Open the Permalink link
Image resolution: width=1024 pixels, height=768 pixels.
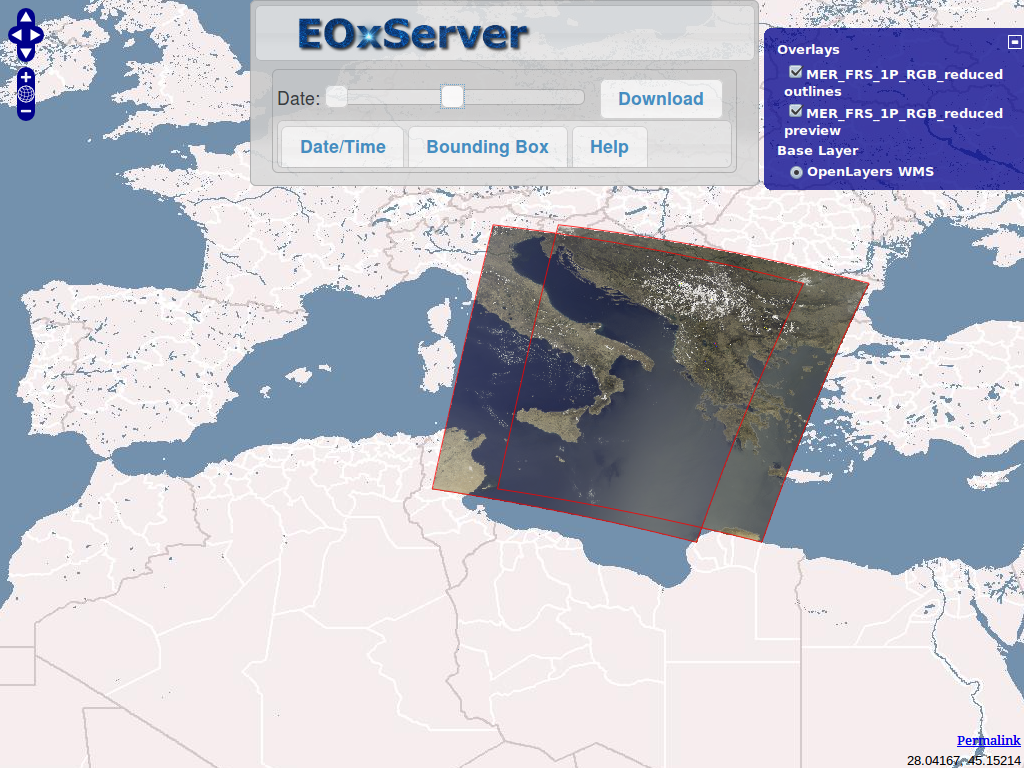(988, 740)
